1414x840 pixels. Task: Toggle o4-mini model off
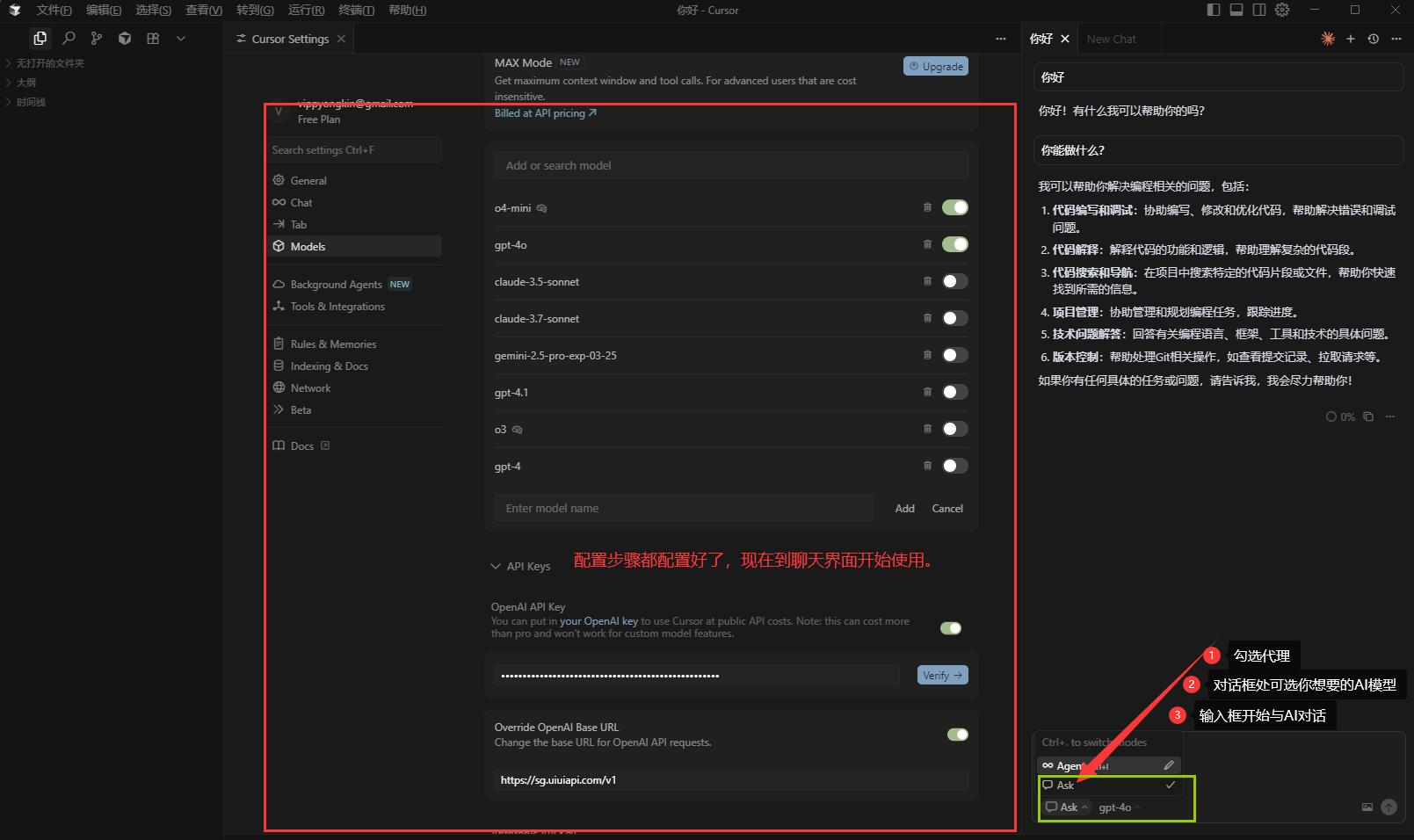(x=954, y=207)
